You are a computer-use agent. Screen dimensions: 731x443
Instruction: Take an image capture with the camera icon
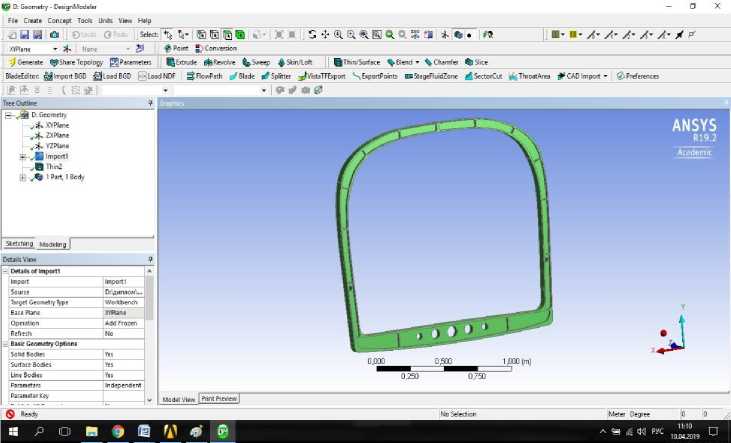(x=54, y=35)
